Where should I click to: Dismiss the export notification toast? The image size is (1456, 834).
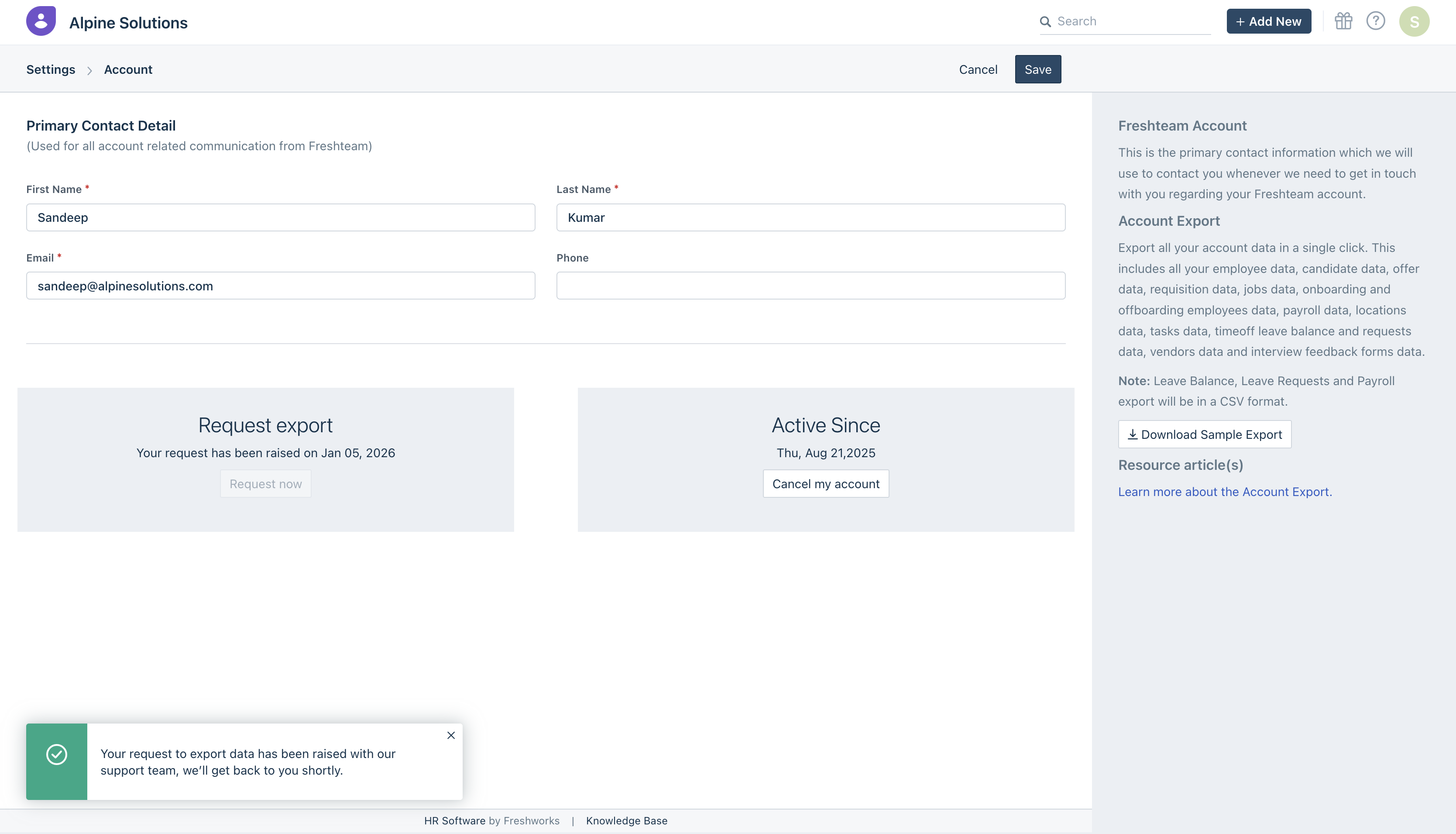(450, 735)
